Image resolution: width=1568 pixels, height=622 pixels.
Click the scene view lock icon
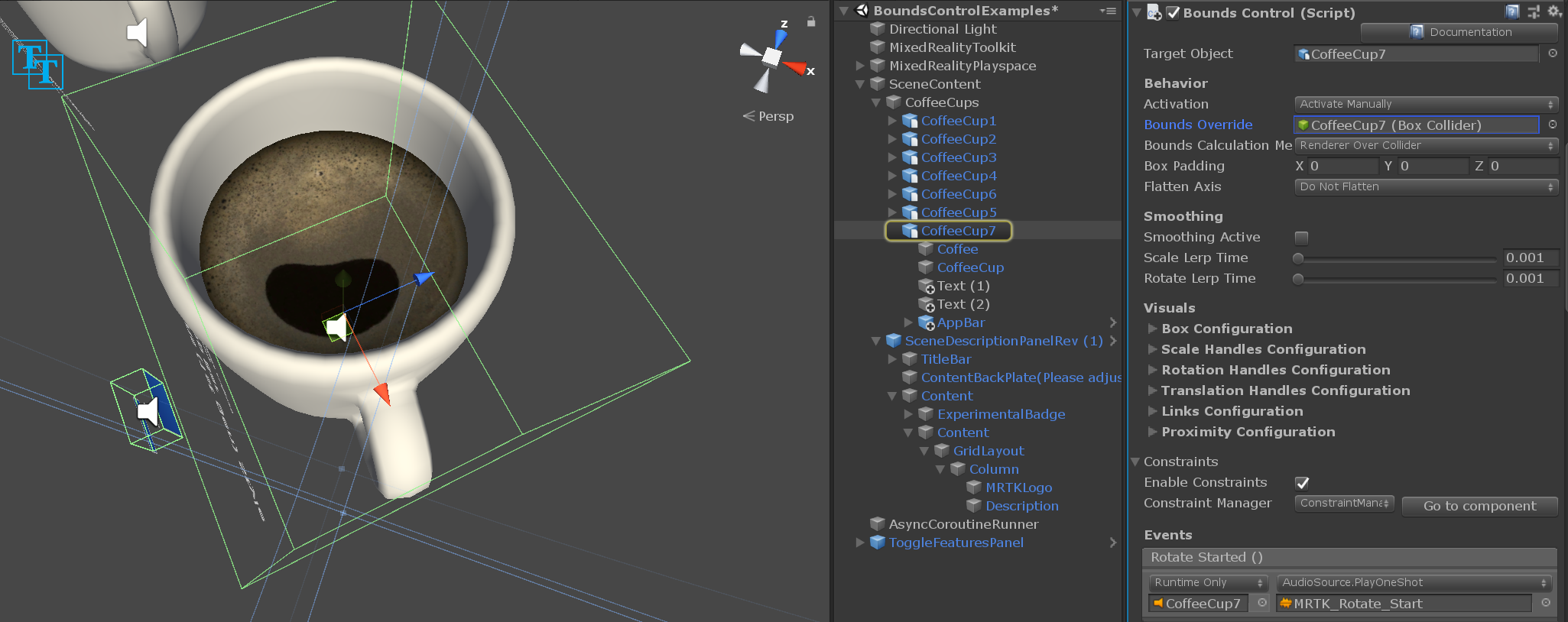tap(811, 22)
